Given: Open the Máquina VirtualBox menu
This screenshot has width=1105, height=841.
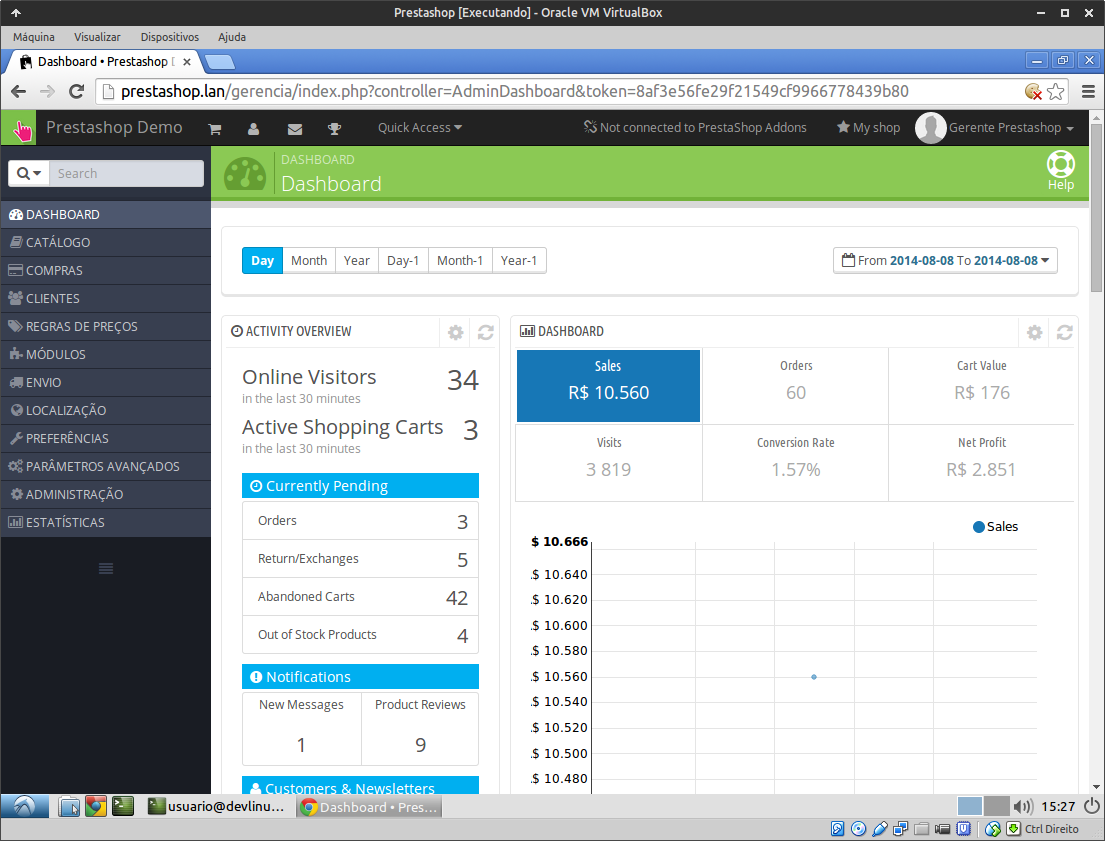Looking at the screenshot, I should pyautogui.click(x=33, y=37).
